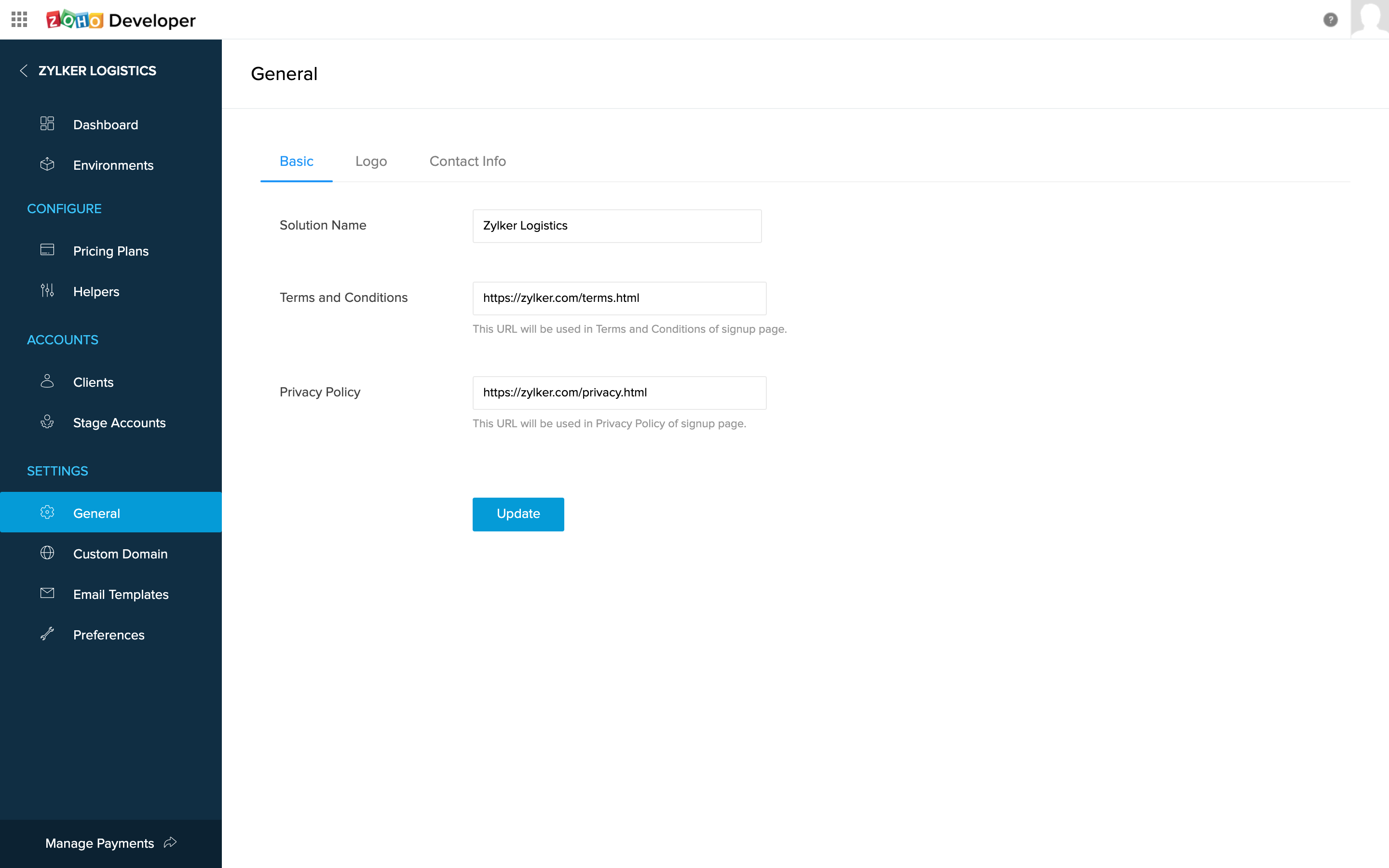Image resolution: width=1389 pixels, height=868 pixels.
Task: Focus the Terms and Conditions URL field
Action: coord(619,298)
